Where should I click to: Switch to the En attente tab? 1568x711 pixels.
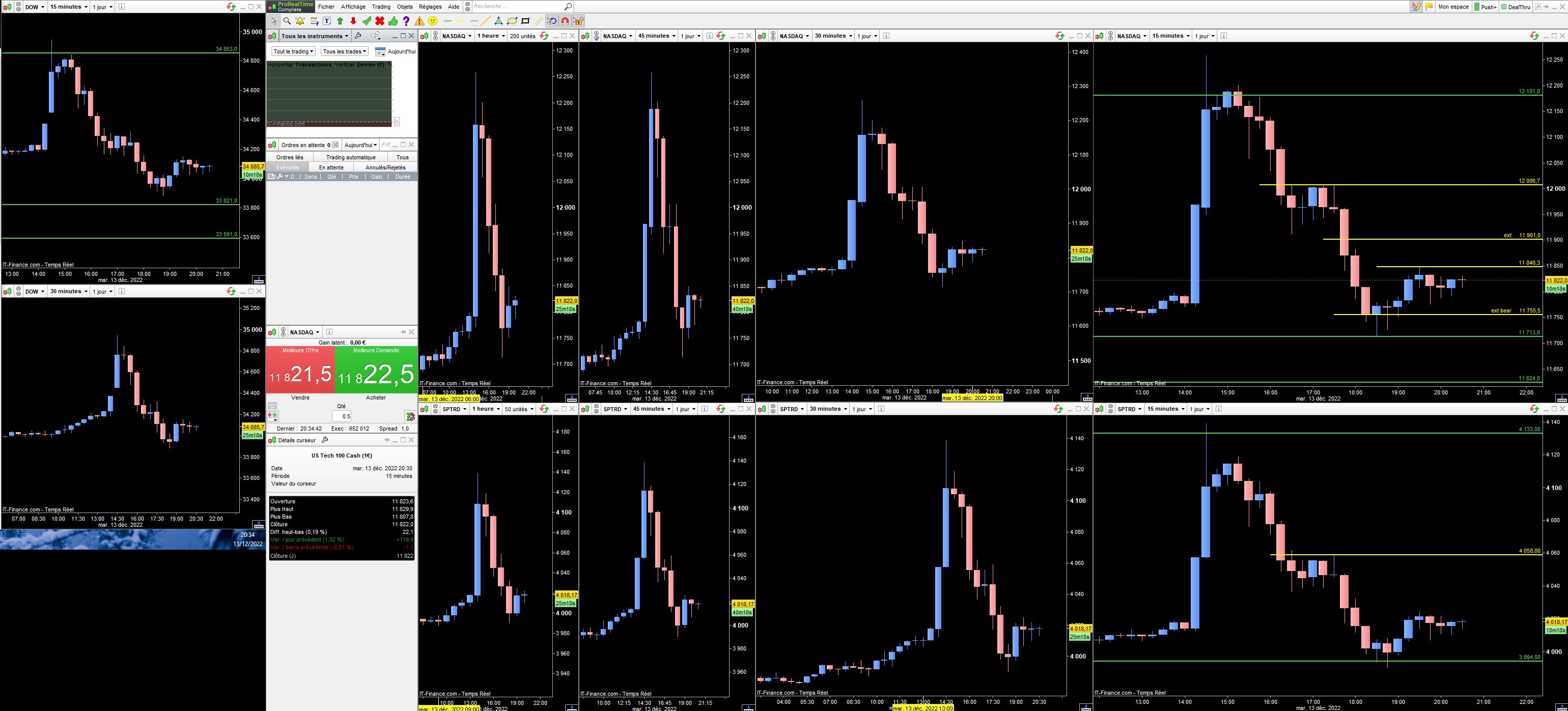(331, 167)
